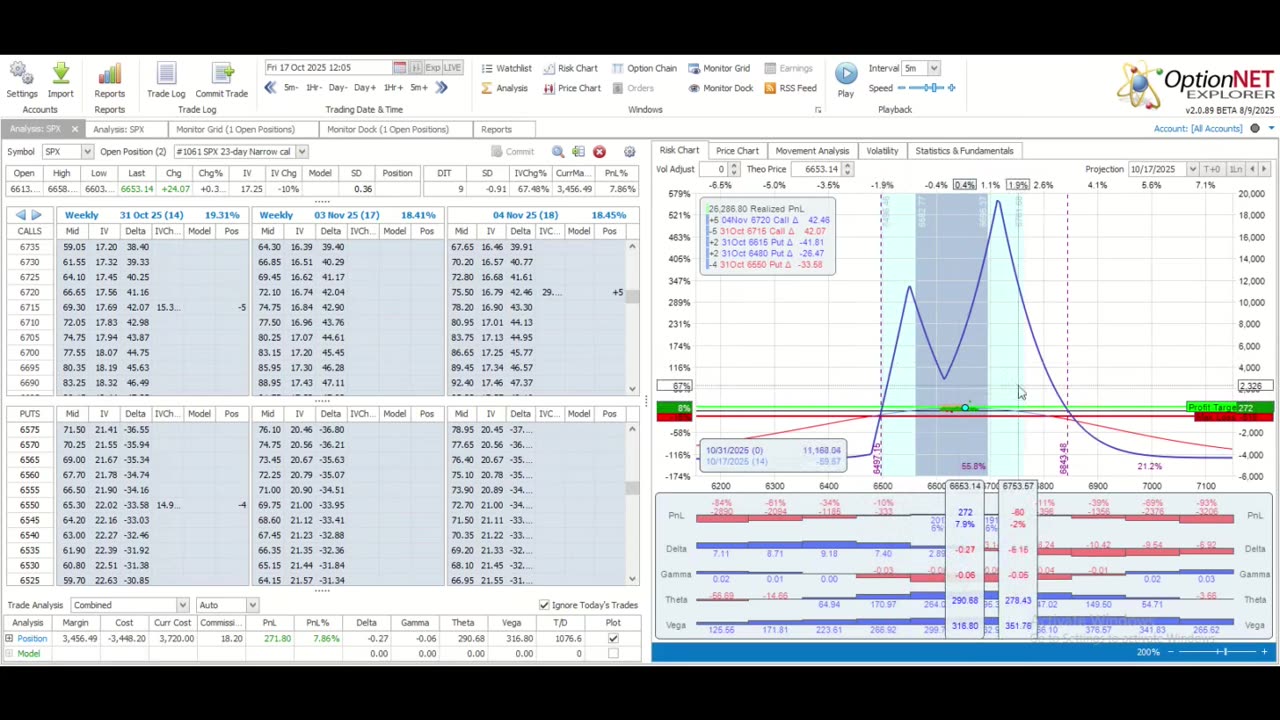The image size is (1280, 720).
Task: Expand the Position row in analysis table
Action: pos(9,638)
